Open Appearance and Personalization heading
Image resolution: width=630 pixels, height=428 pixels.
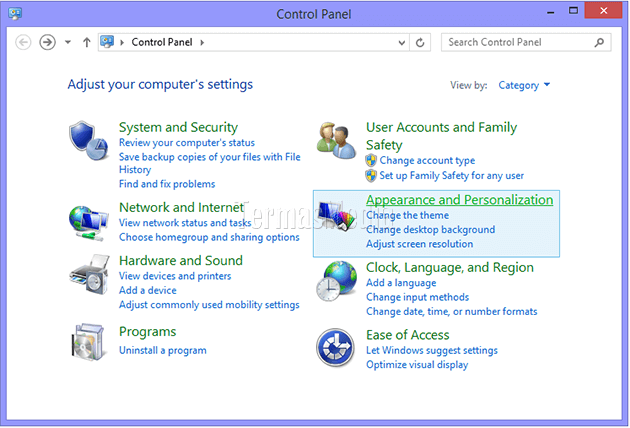(459, 200)
